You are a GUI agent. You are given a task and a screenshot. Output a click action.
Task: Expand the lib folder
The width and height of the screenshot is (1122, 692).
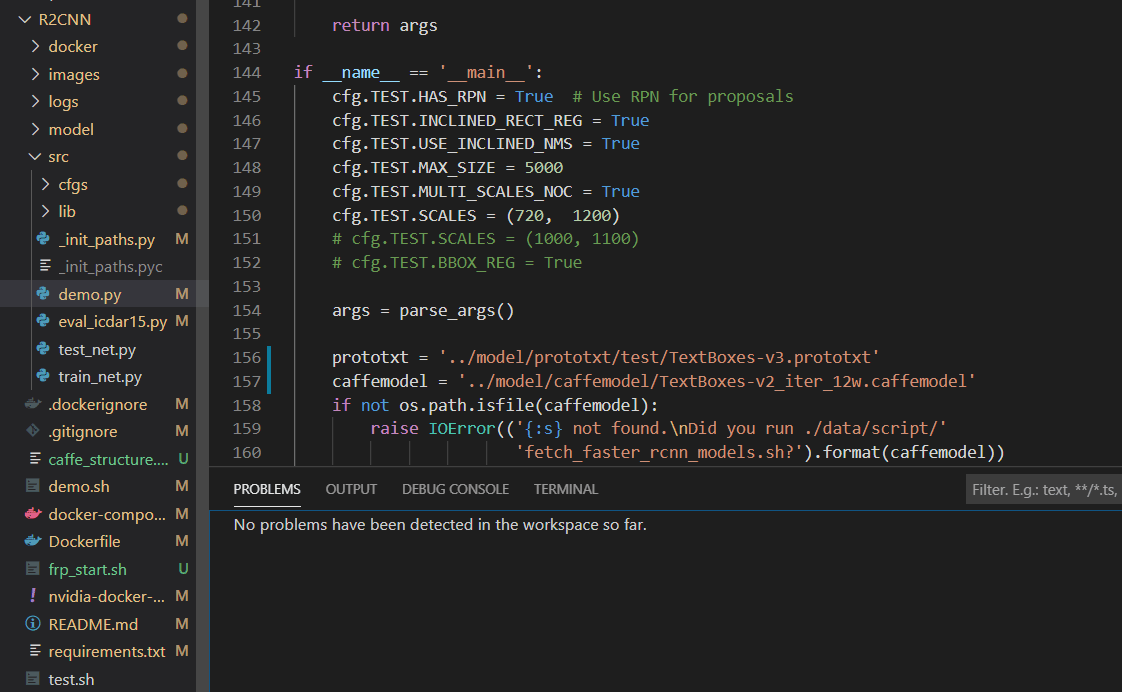tap(45, 212)
